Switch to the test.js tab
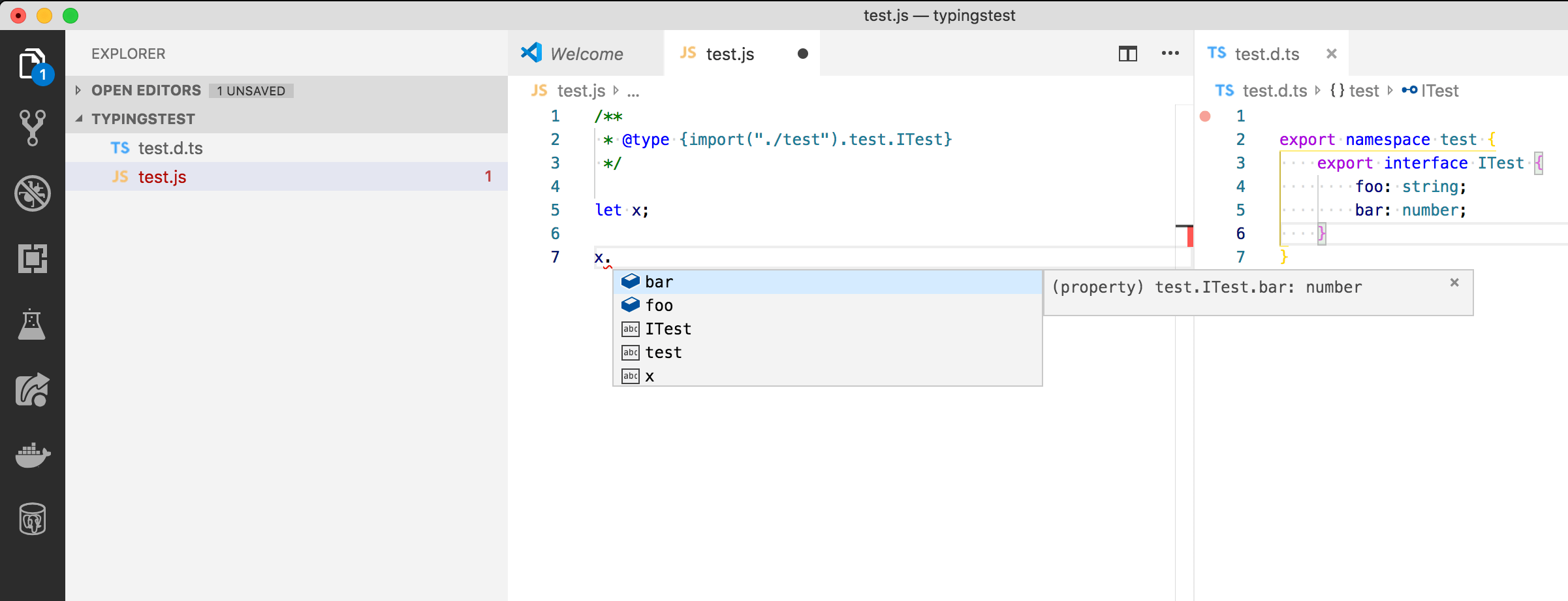 742,54
